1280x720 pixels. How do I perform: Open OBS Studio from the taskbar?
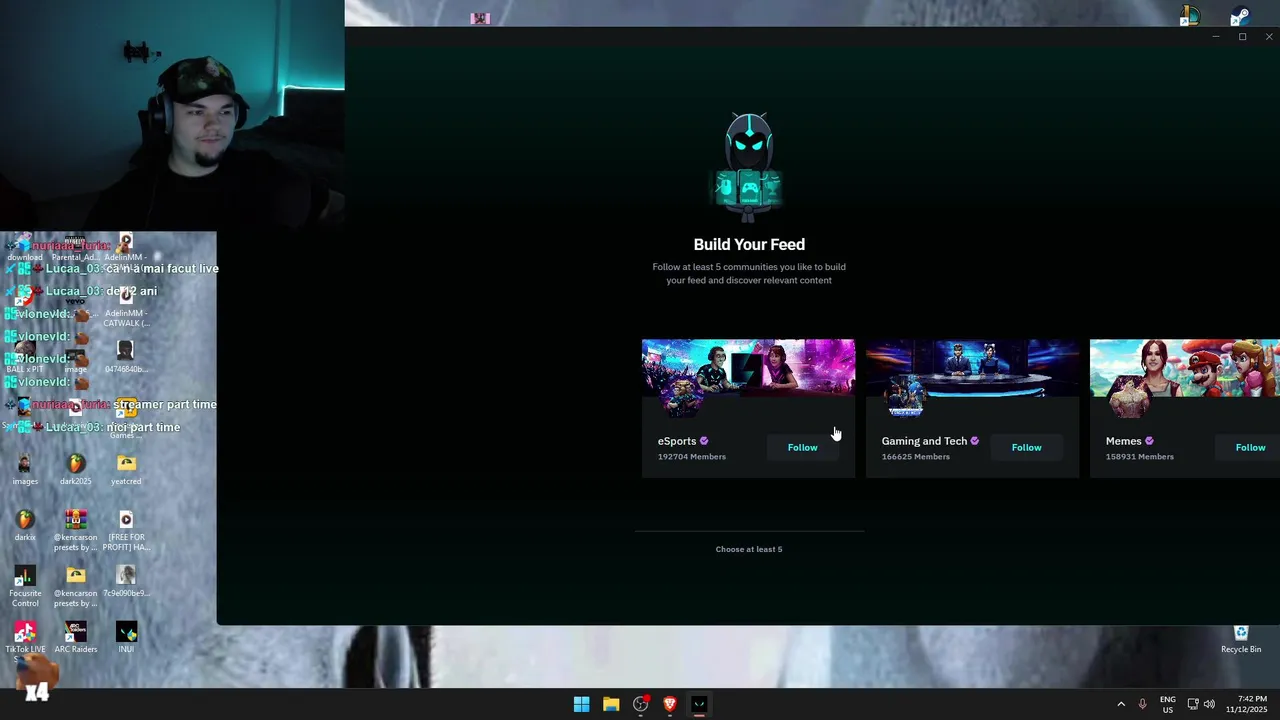[x=641, y=704]
